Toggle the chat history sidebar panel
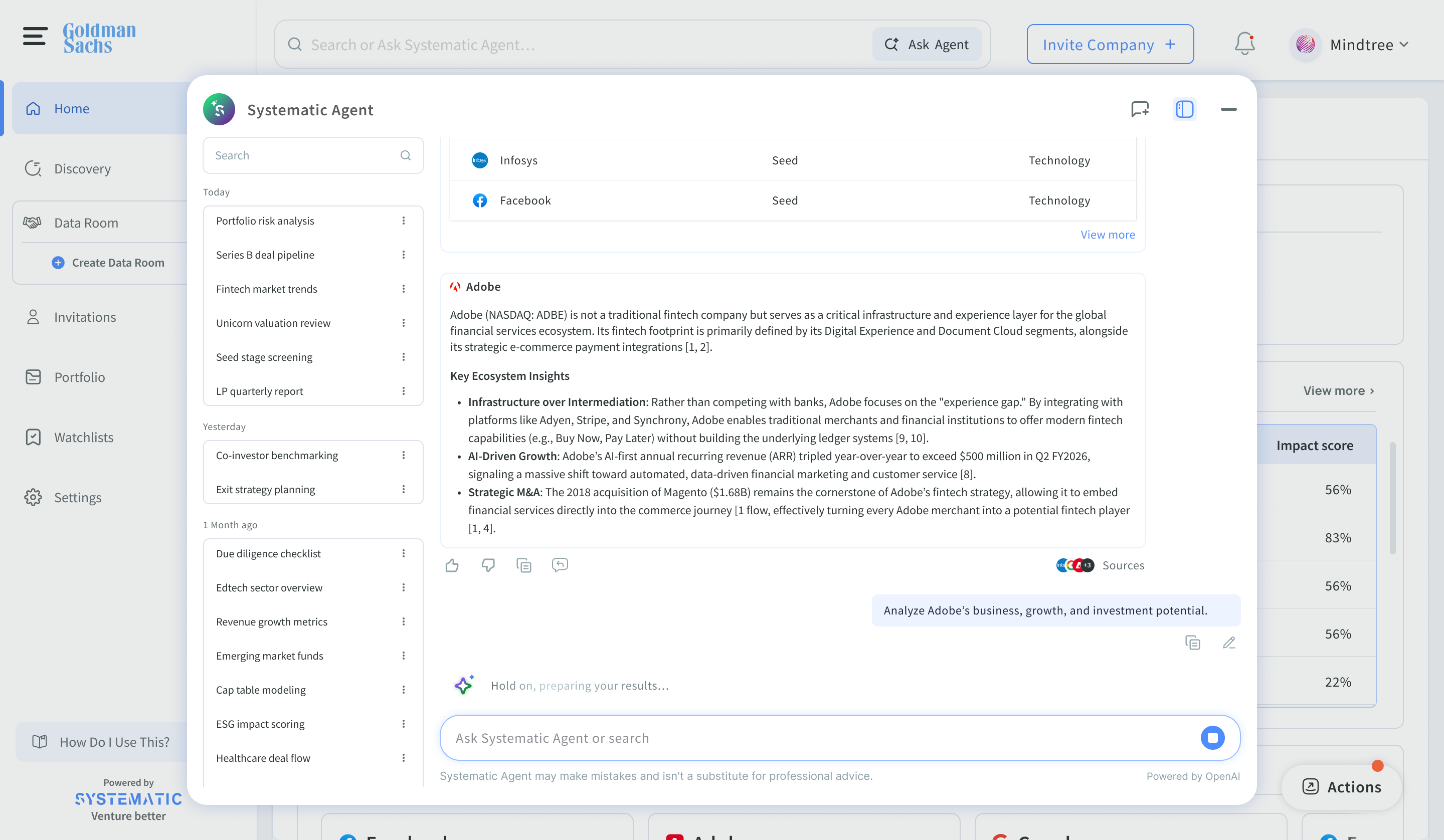1444x840 pixels. [x=1184, y=109]
